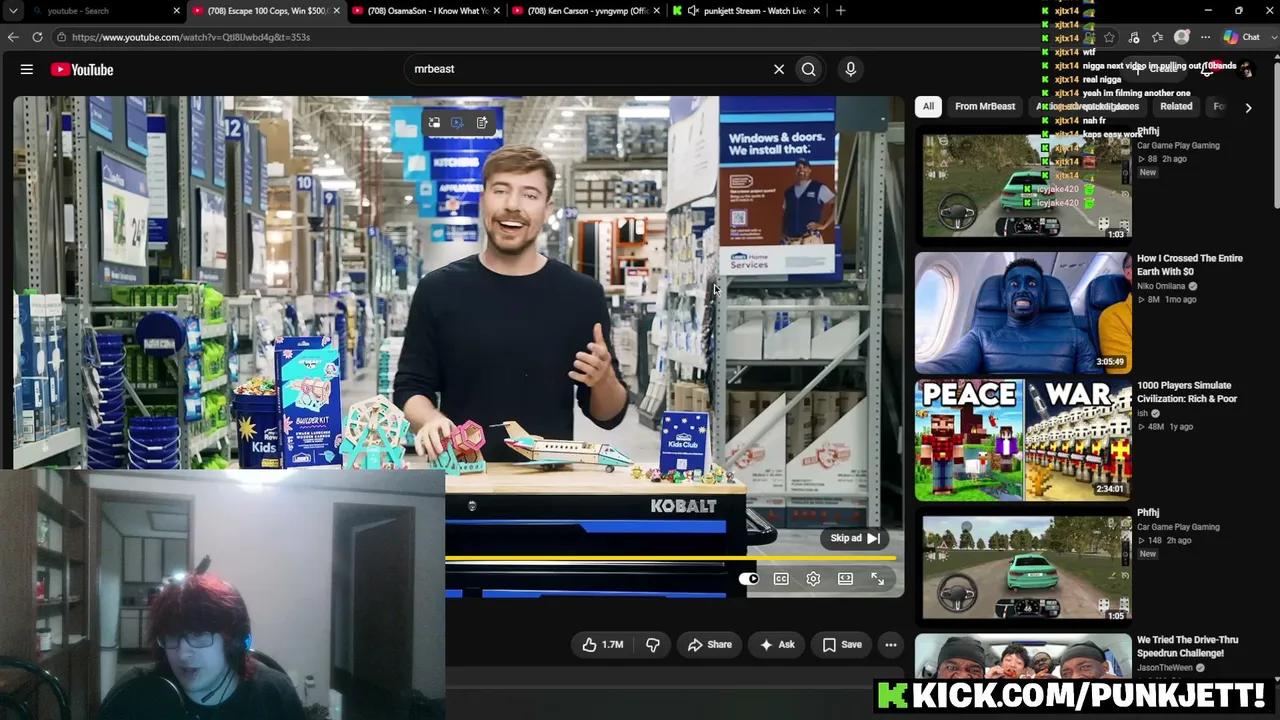Open a new browser tab
The width and height of the screenshot is (1280, 720).
click(x=841, y=11)
